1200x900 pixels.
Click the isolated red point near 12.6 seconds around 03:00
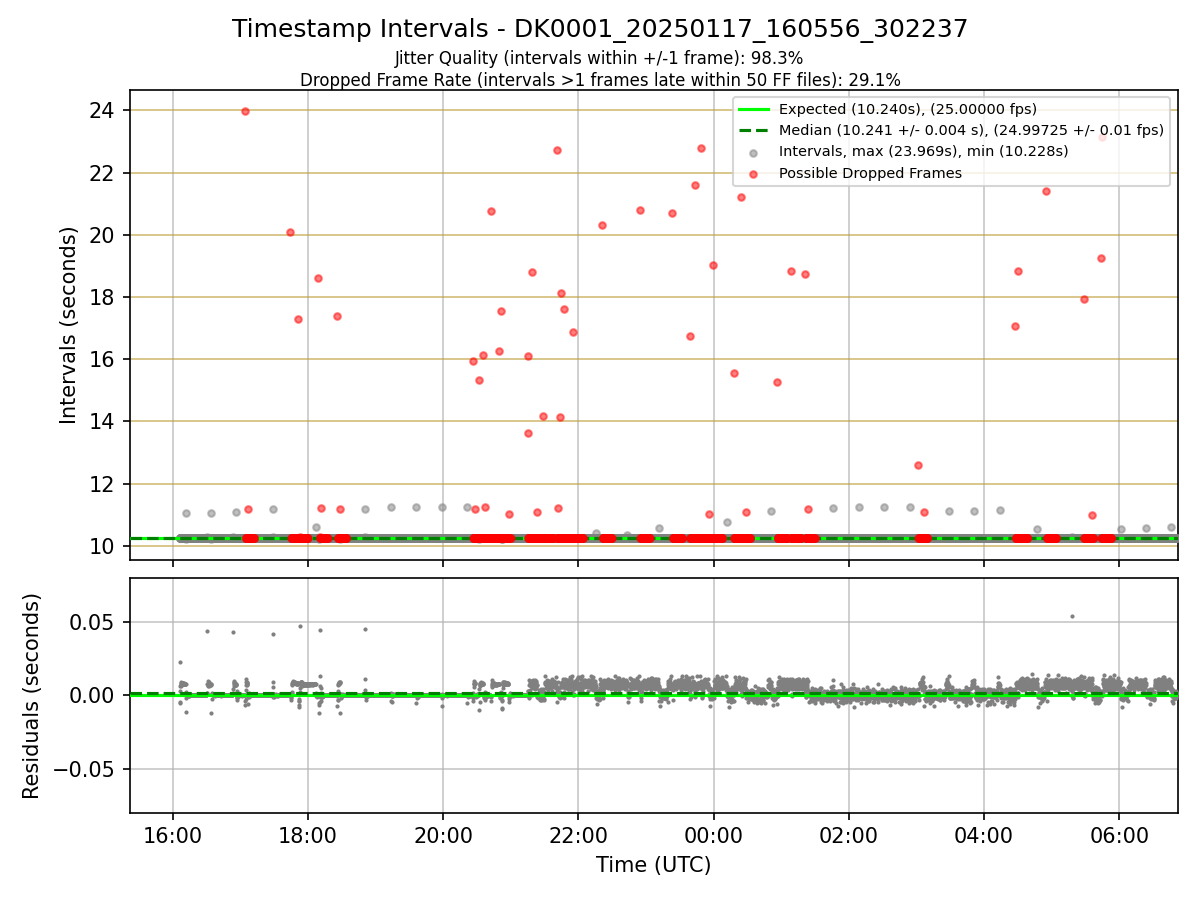(x=918, y=465)
